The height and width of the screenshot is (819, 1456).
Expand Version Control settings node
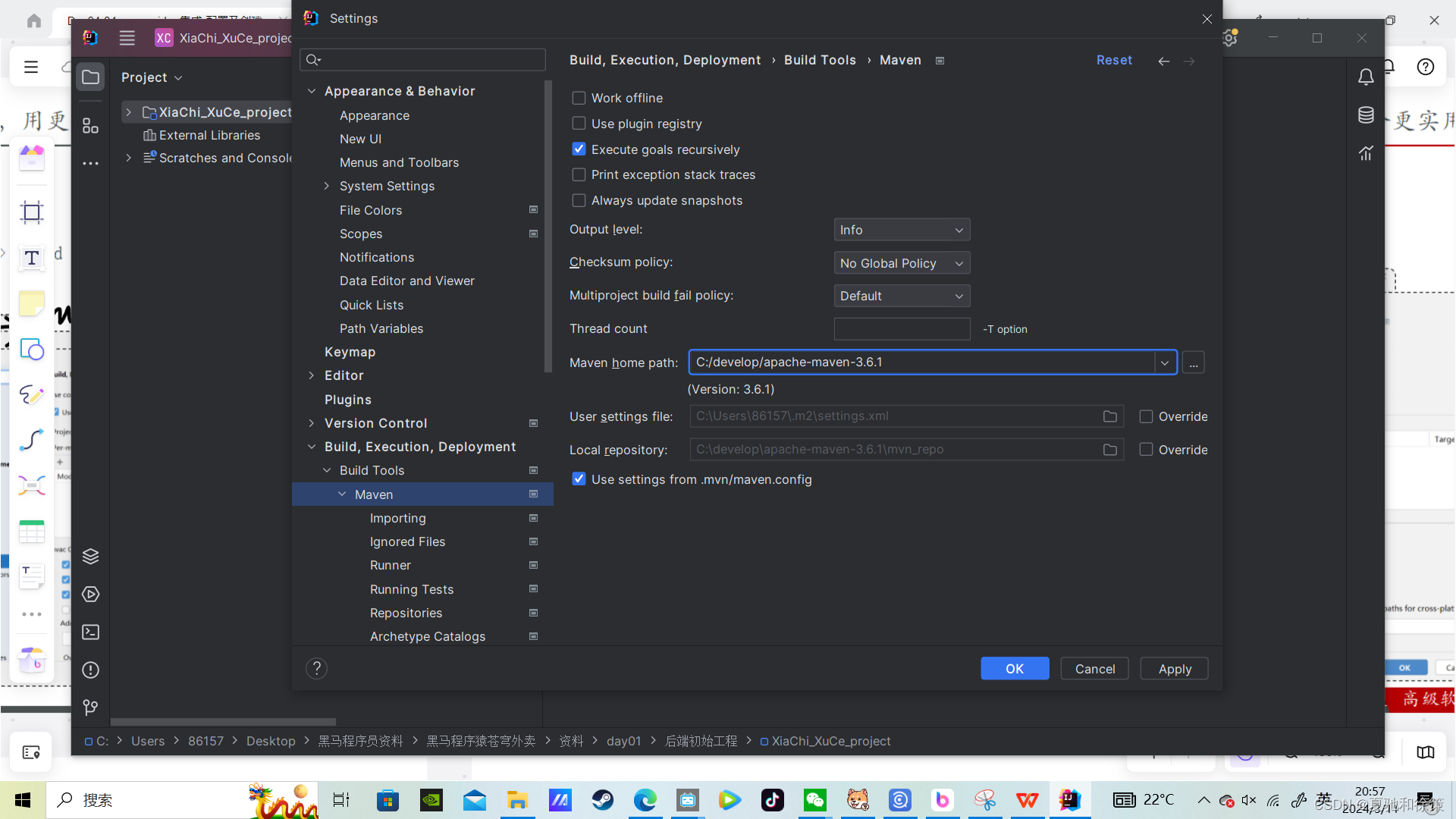311,423
